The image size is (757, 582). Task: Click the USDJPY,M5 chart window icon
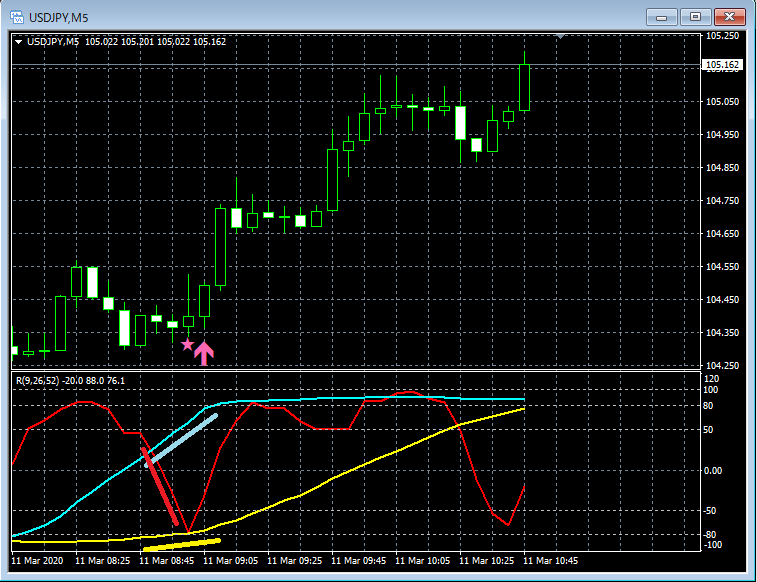pyautogui.click(x=17, y=18)
